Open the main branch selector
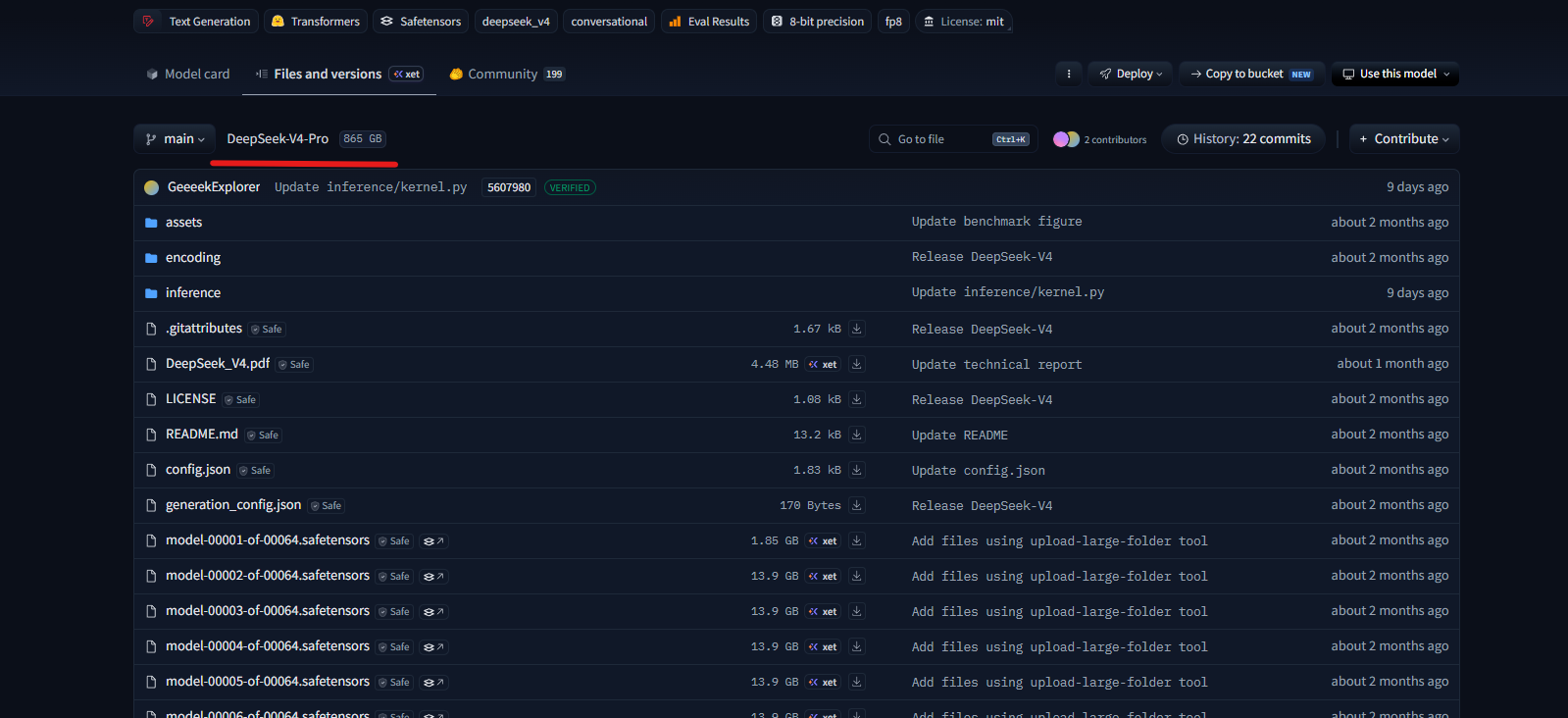The width and height of the screenshot is (1568, 718). pos(175,139)
